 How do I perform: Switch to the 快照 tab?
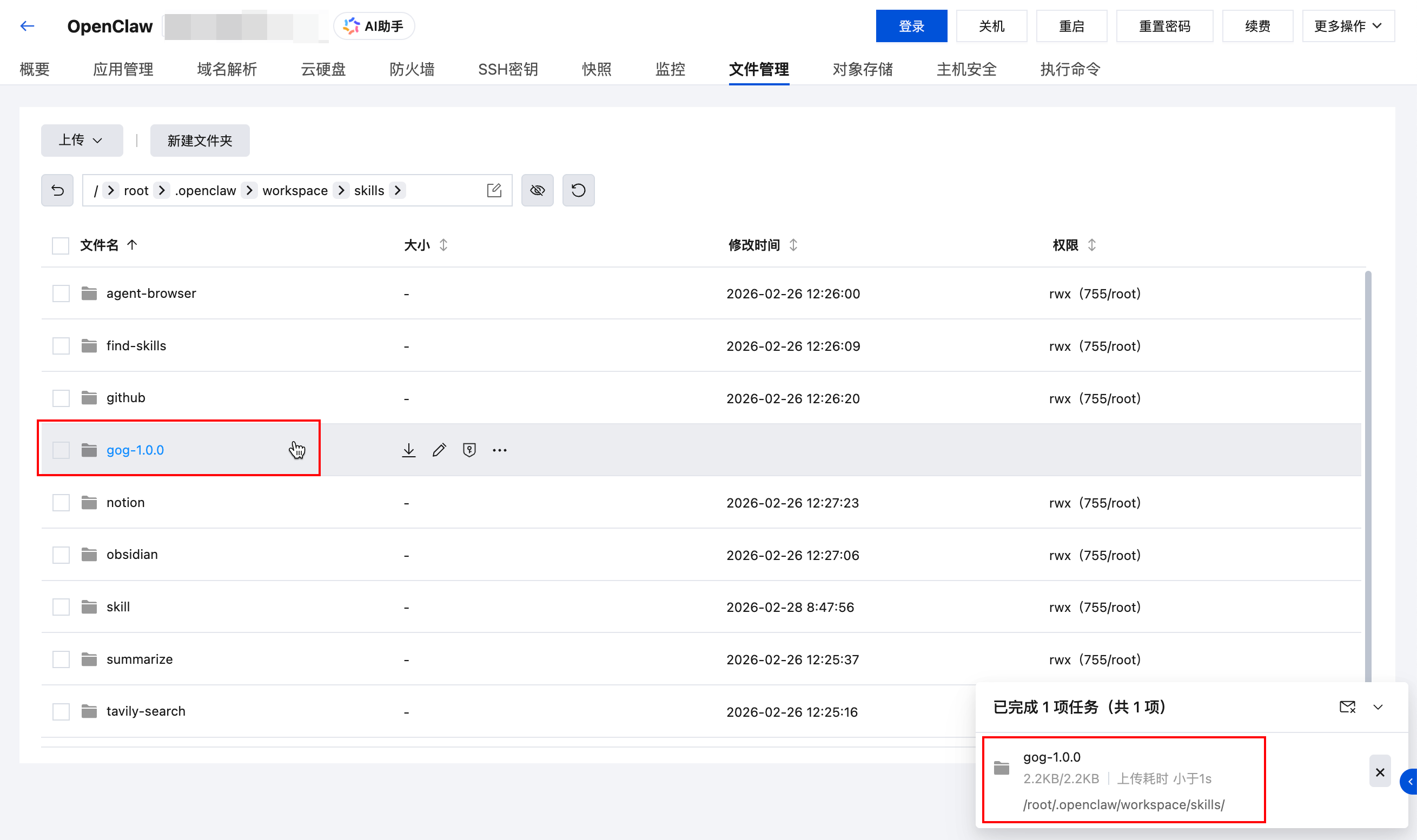click(x=595, y=69)
